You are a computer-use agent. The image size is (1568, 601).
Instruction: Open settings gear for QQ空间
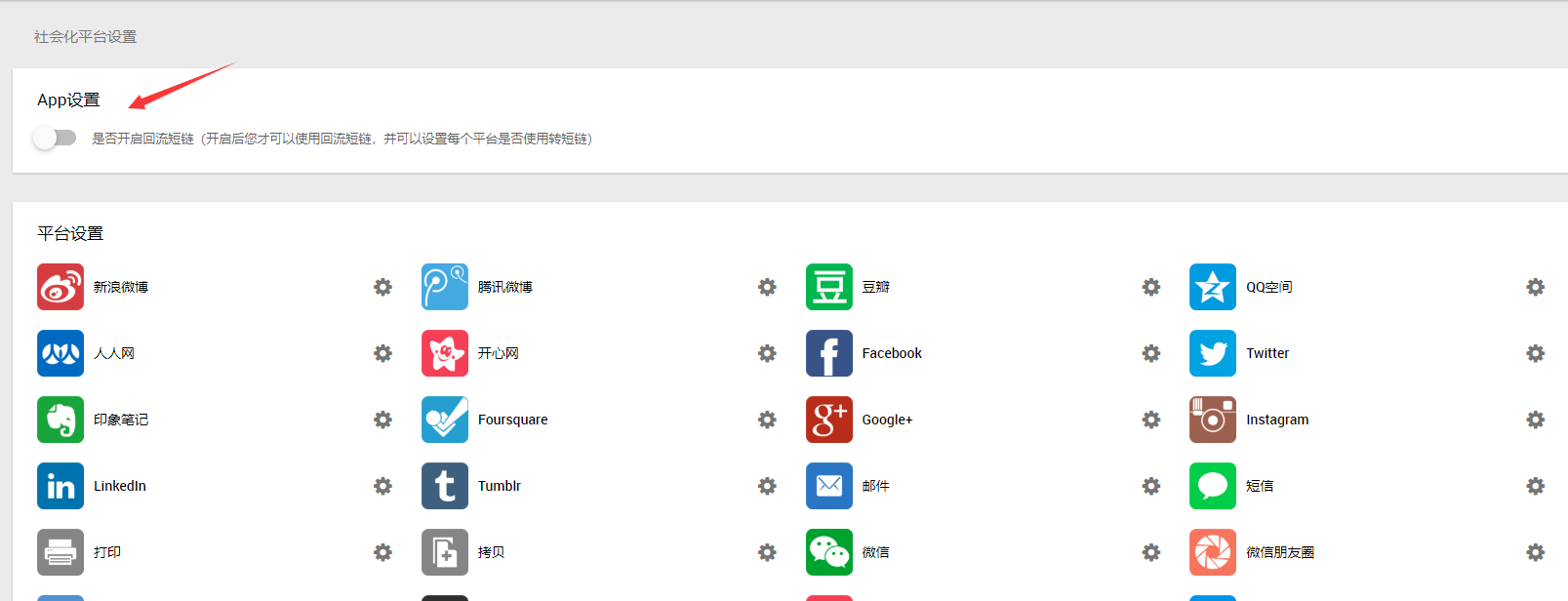pyautogui.click(x=1535, y=287)
